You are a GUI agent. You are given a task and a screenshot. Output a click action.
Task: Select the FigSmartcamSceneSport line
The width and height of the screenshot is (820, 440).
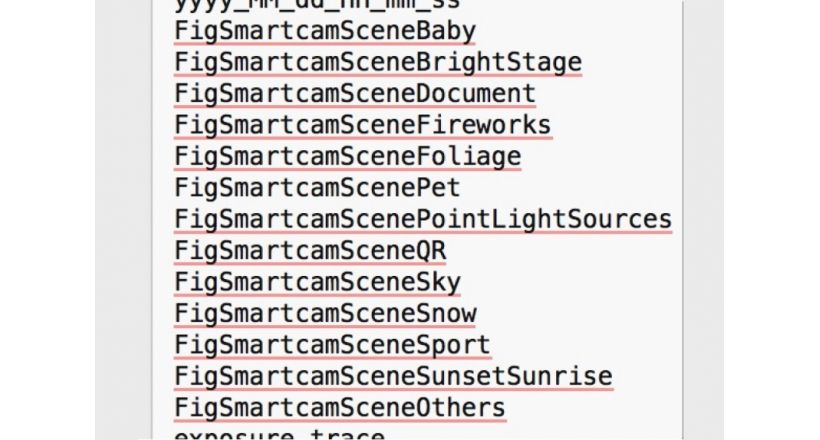tap(333, 345)
